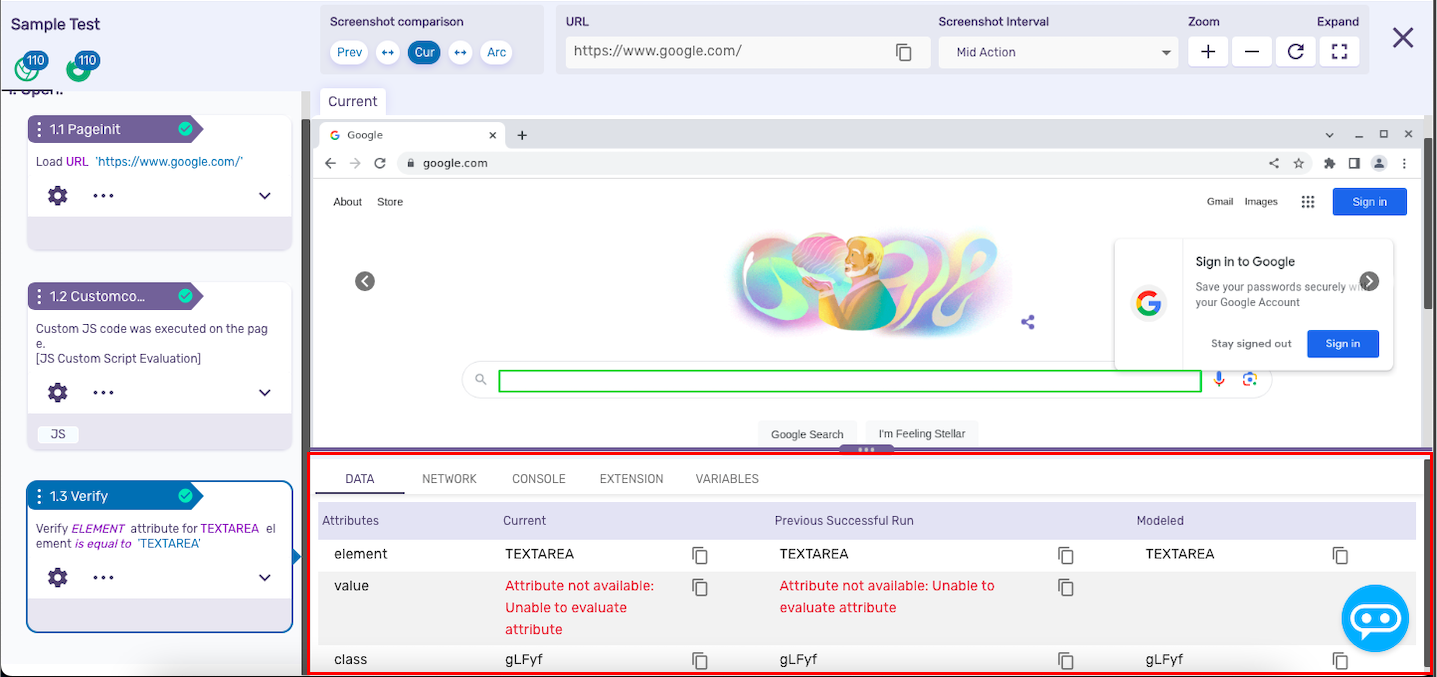This screenshot has height=677, width=1437.
Task: Open the Google apps grid in the screenshot
Action: (x=1307, y=202)
